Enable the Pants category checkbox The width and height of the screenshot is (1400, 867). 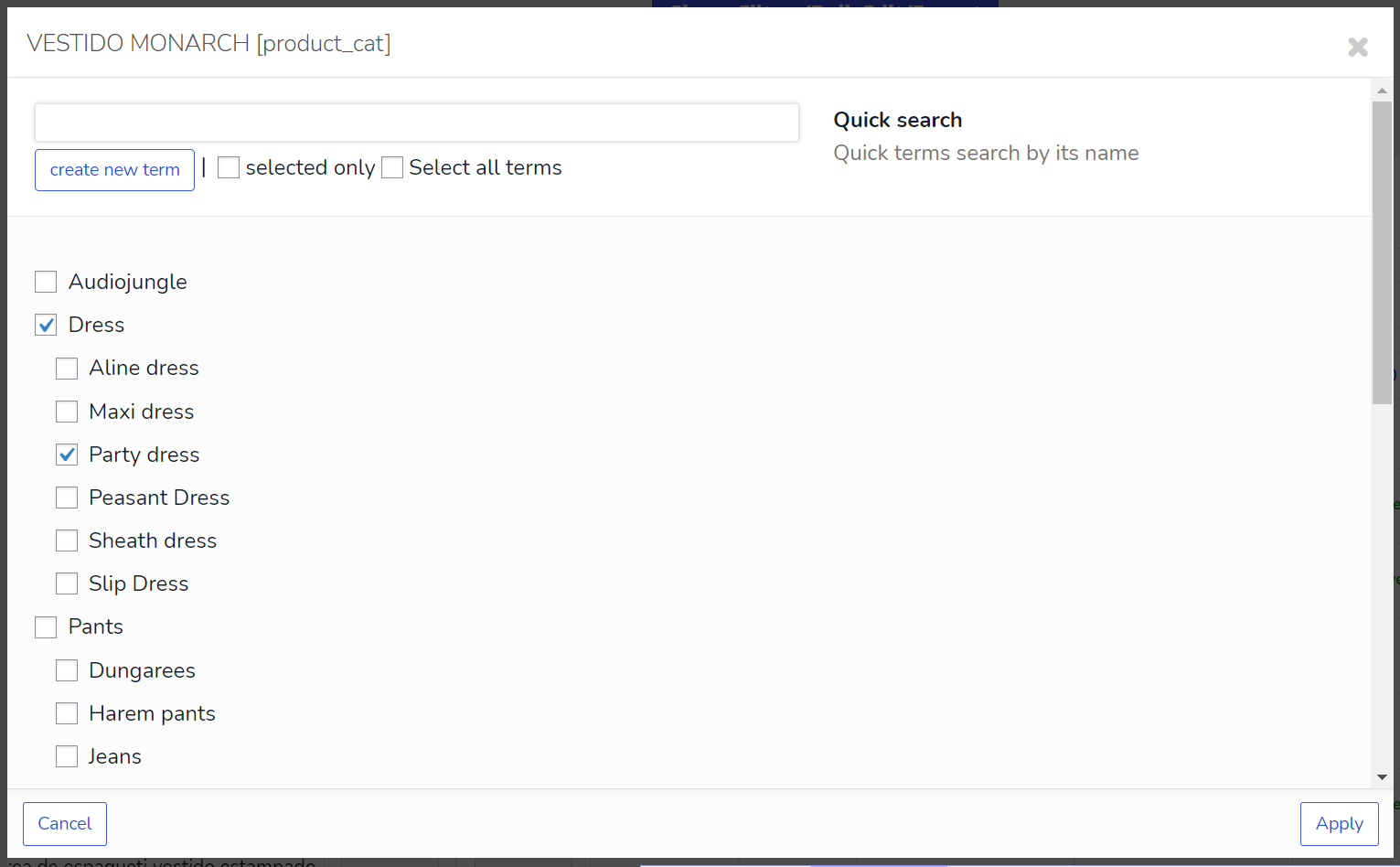(x=46, y=626)
